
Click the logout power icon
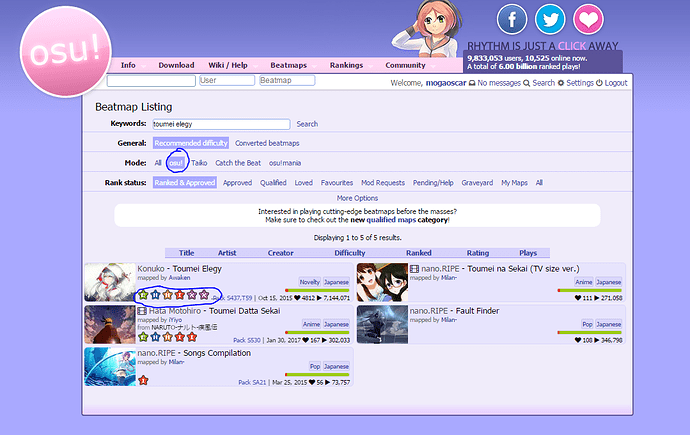[599, 83]
